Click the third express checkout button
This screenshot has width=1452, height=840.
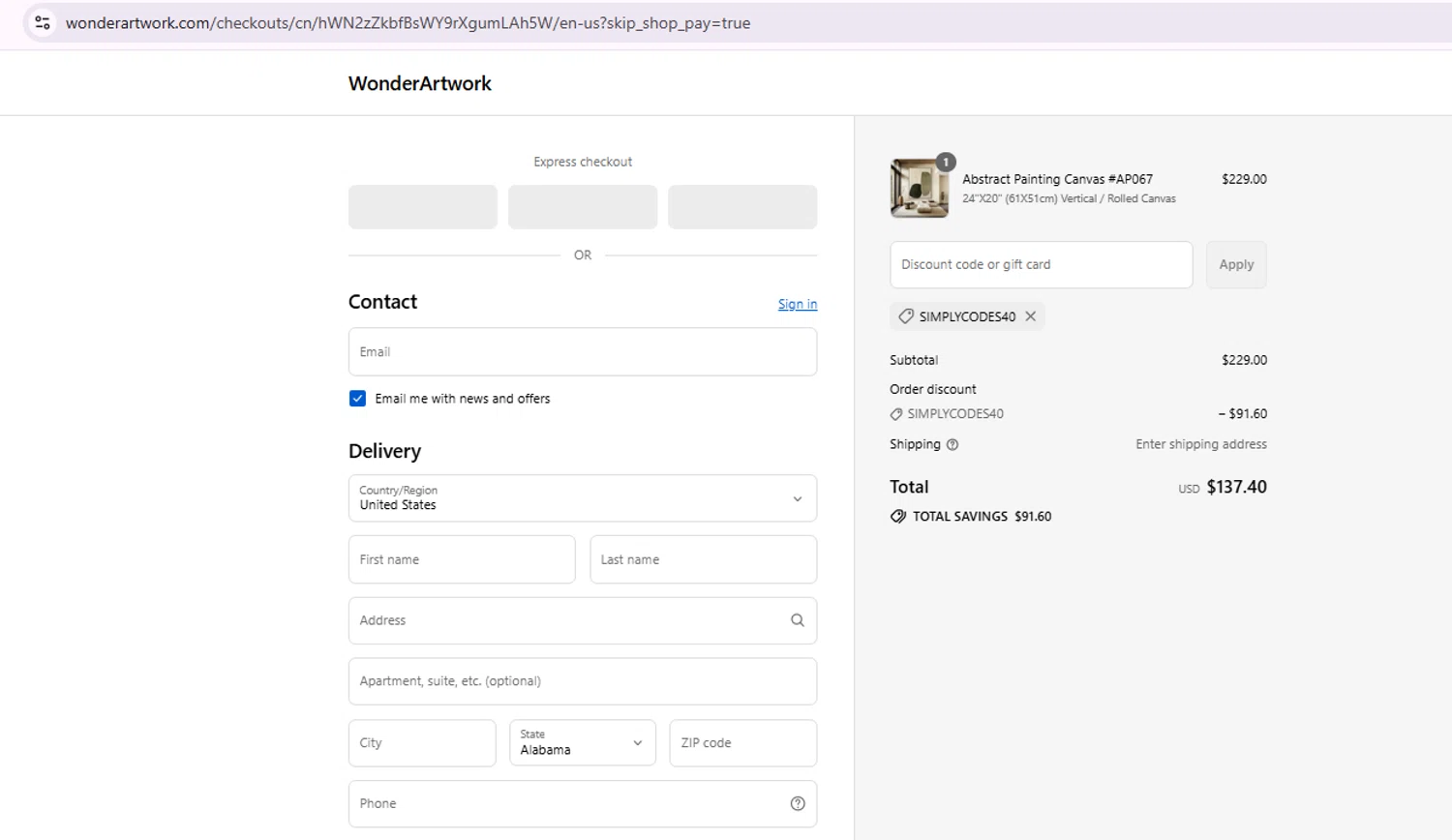[x=742, y=207]
